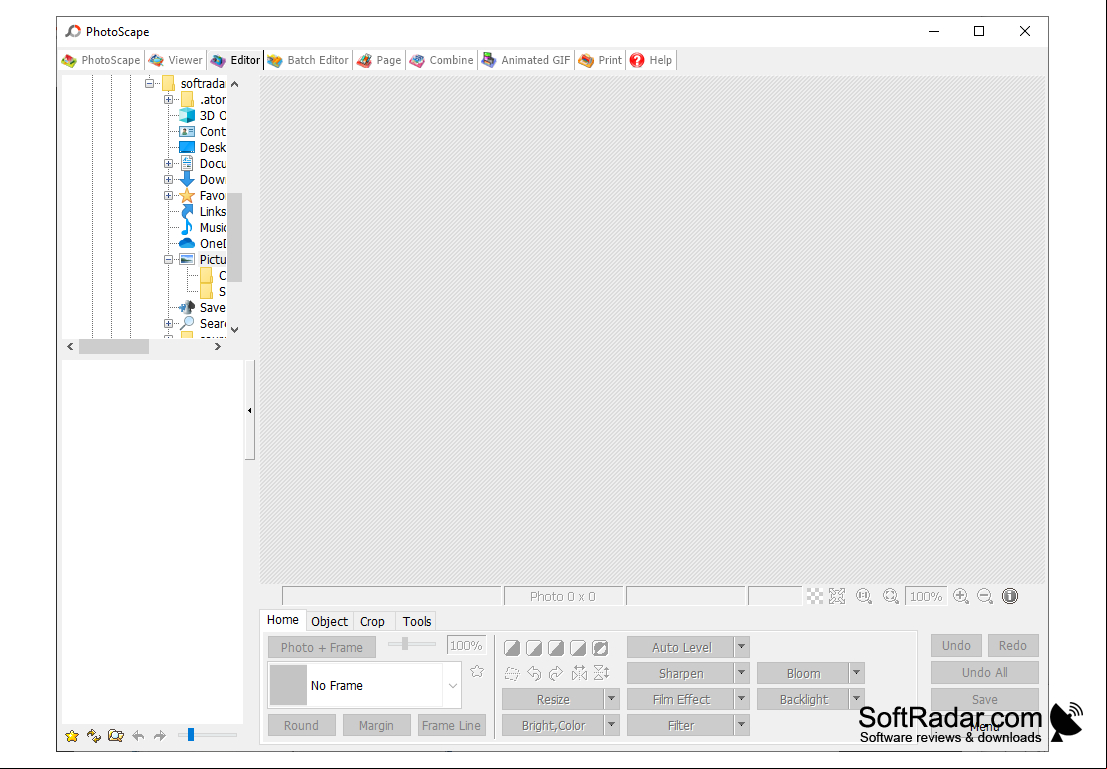Open the Bloom dropdown arrow
The width and height of the screenshot is (1107, 769).
click(x=856, y=673)
